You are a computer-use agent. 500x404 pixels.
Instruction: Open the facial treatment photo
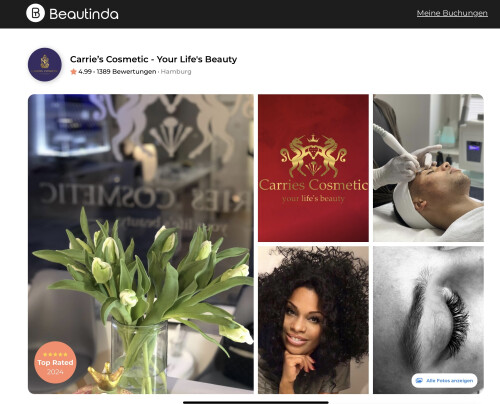[428, 168]
